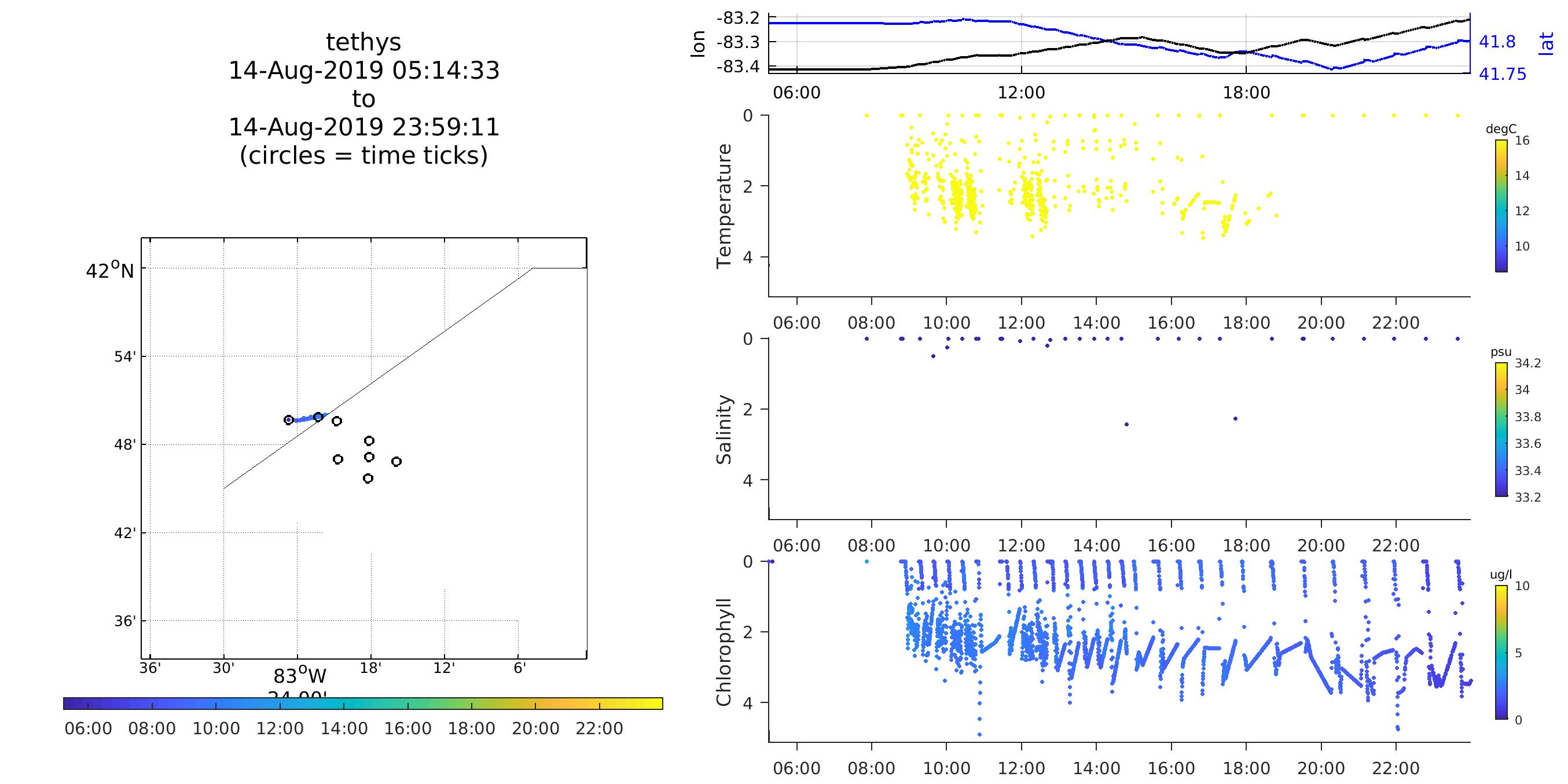Click the '14:00' tick under the Temperature plot
This screenshot has height=784, width=1568.
[x=1096, y=323]
